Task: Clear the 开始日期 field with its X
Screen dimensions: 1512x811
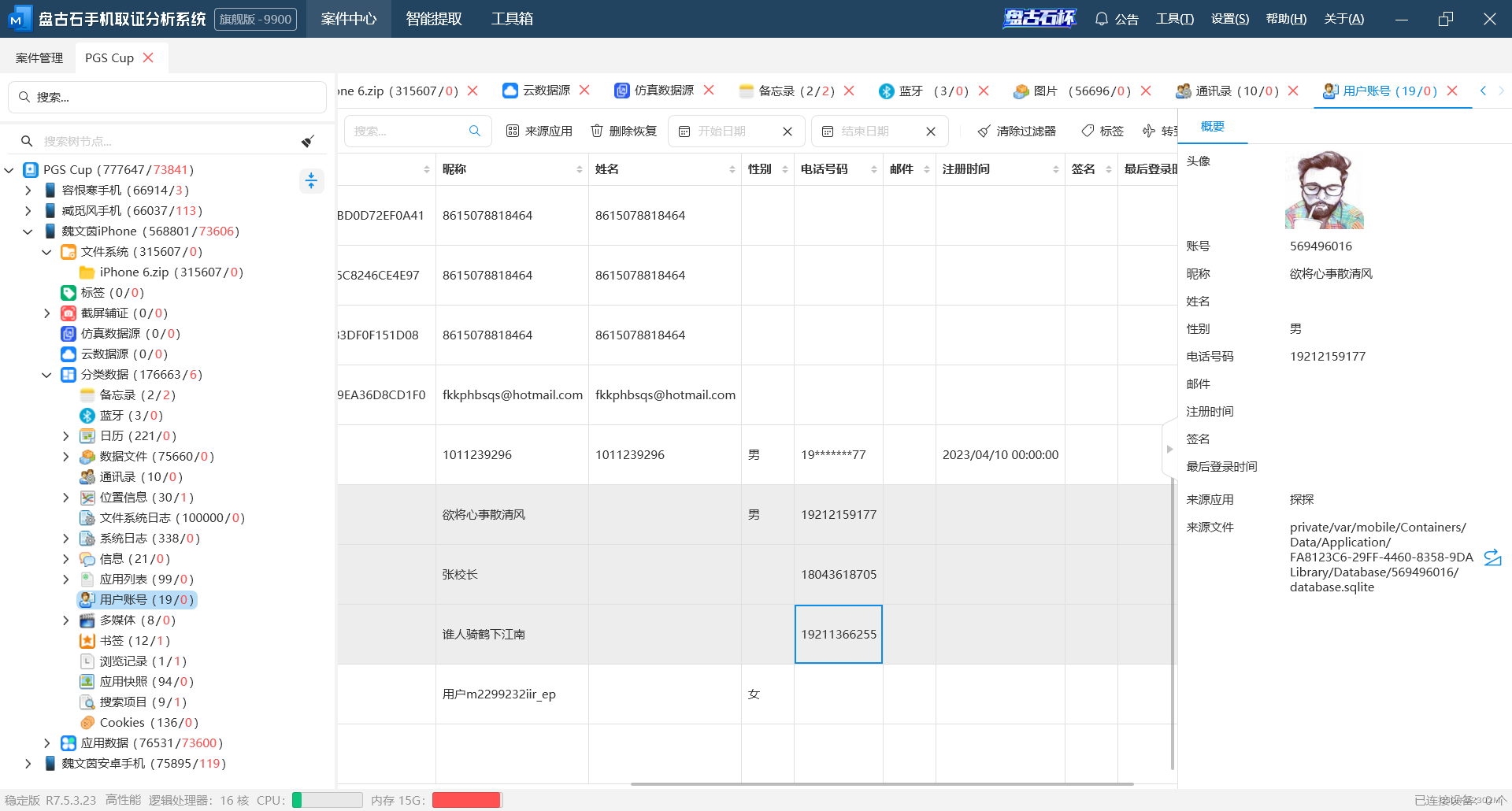Action: coord(787,131)
